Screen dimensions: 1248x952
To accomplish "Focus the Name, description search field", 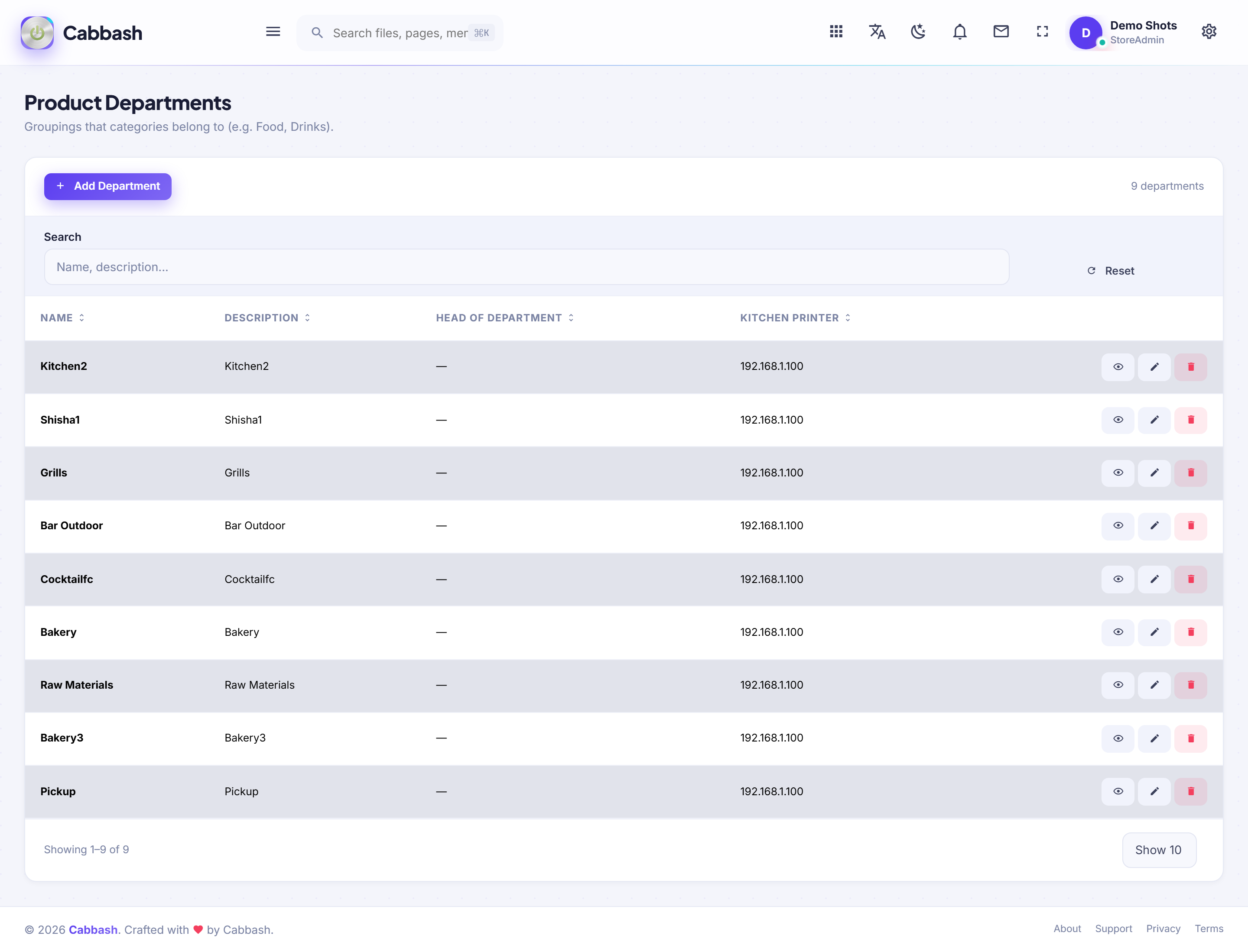I will [526, 267].
